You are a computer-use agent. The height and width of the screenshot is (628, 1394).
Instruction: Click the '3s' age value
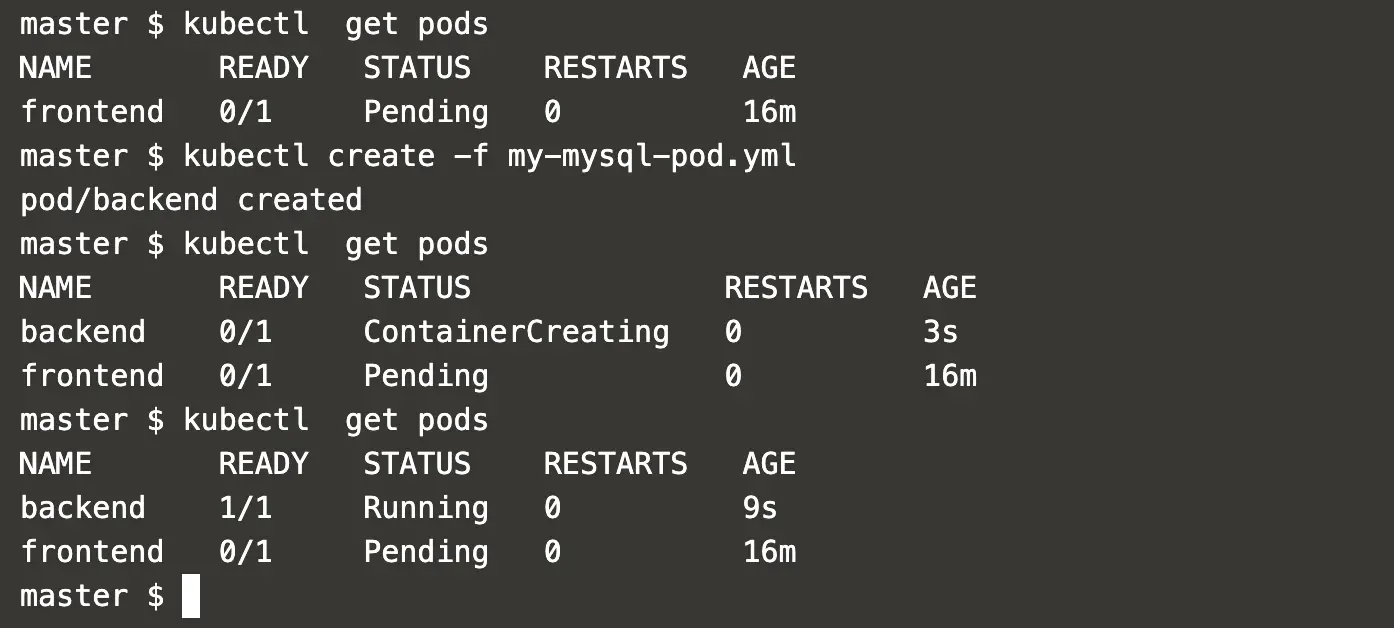coord(941,332)
